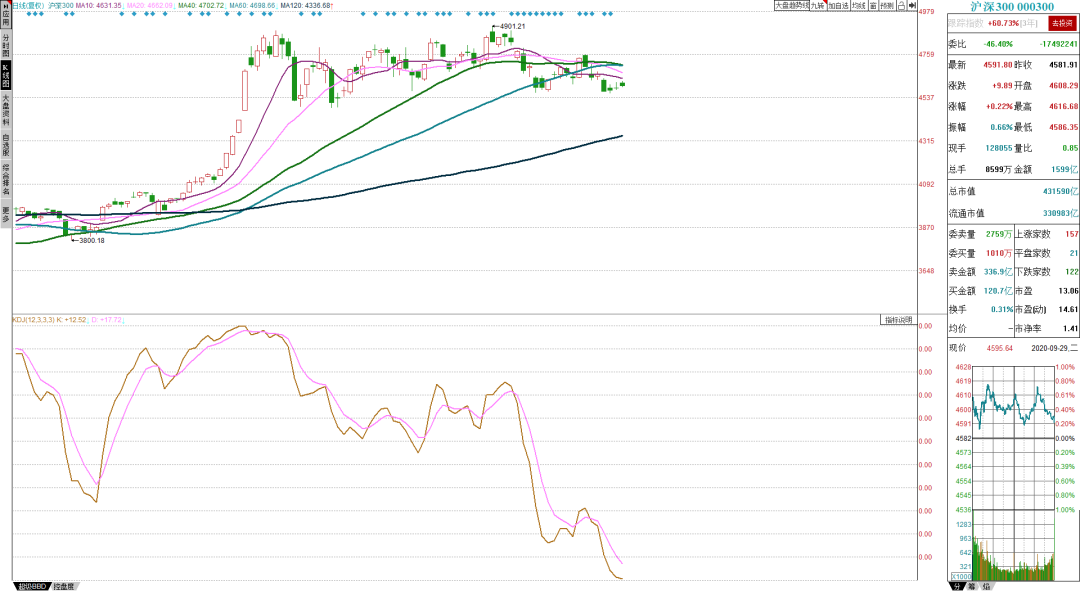Image resolution: width=1080 pixels, height=591 pixels.
Task: Select the 筹 tab under the mini chart
Action: (x=971, y=586)
